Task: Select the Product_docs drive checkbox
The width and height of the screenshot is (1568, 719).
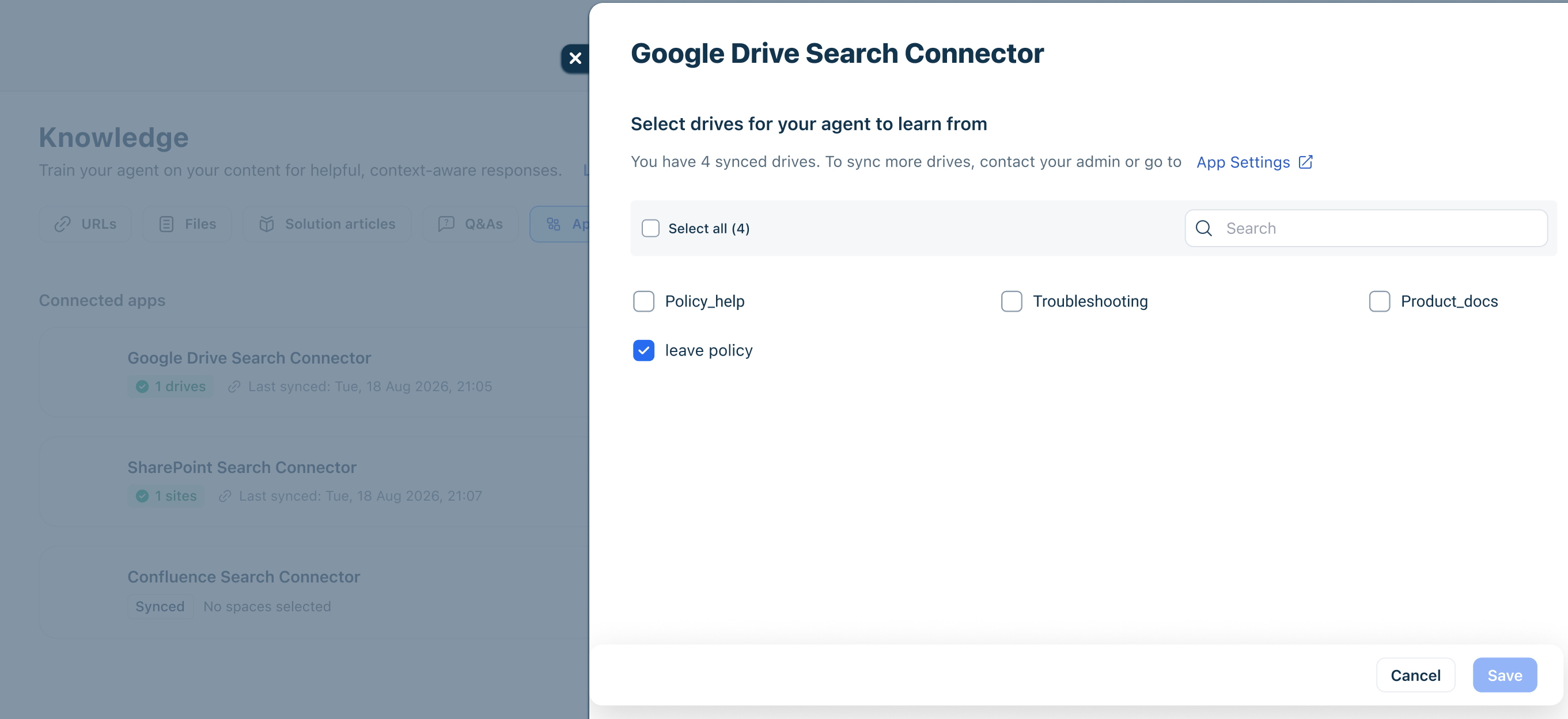Action: pyautogui.click(x=1379, y=301)
